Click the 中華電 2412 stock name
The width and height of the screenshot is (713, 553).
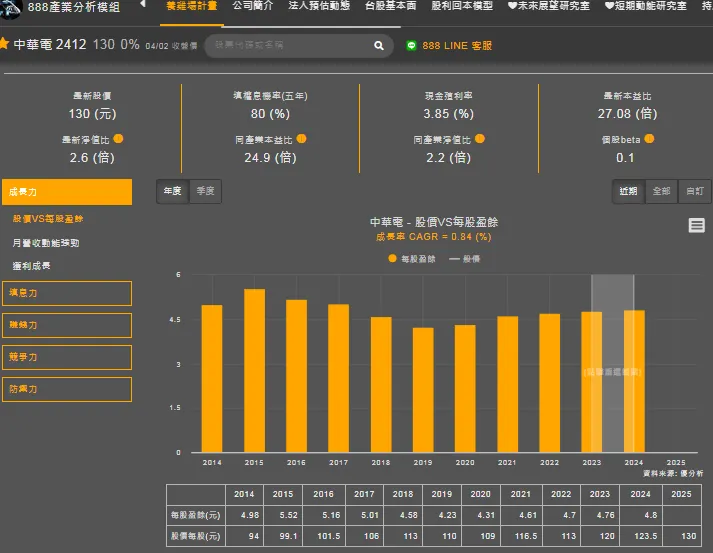pos(50,44)
